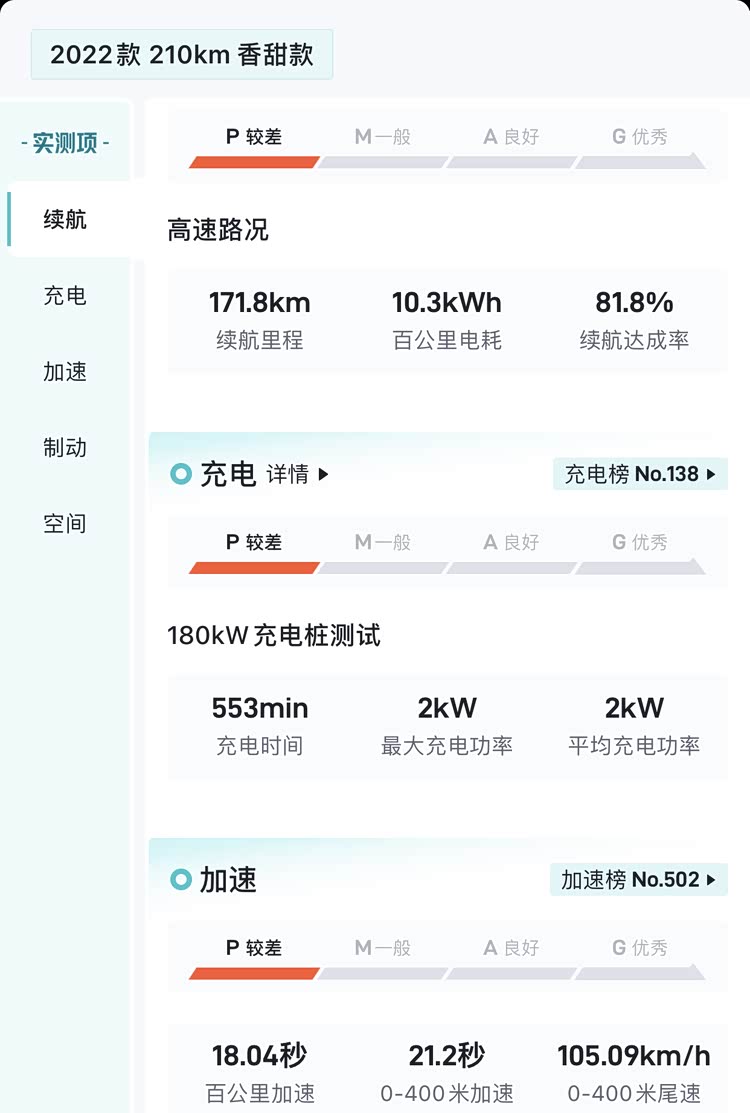Jump to 制动 sidebar section
750x1113 pixels.
(x=65, y=447)
